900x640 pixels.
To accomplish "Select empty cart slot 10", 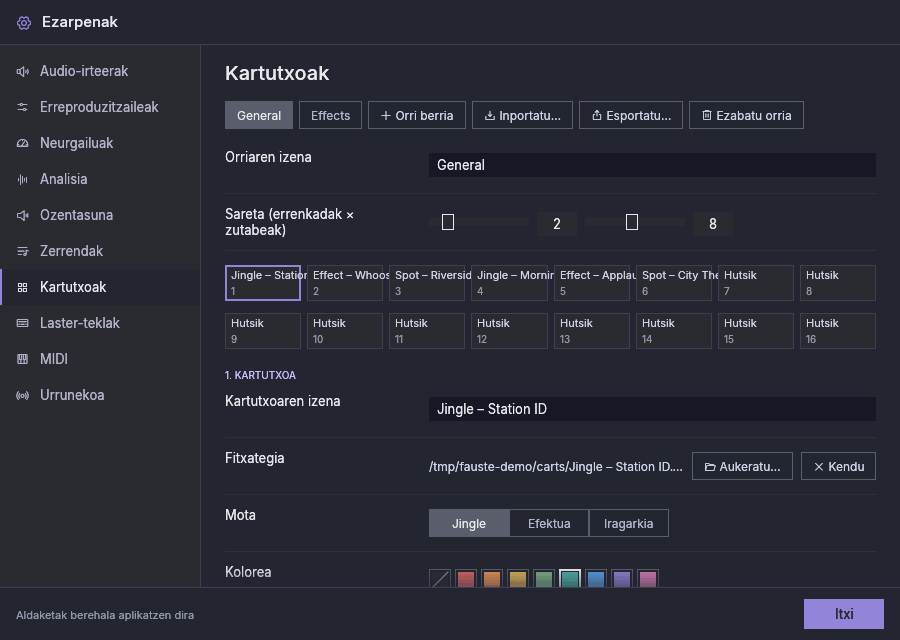I will point(345,331).
